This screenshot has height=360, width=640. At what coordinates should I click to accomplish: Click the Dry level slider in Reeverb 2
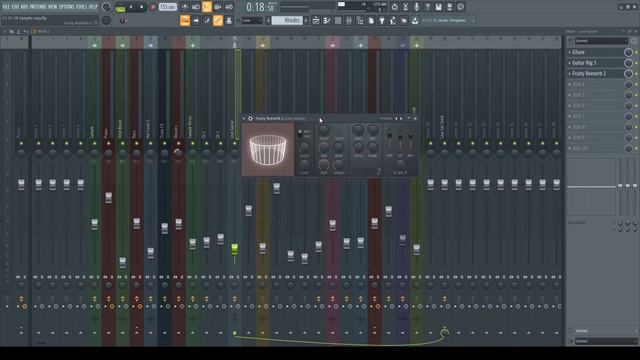[390, 135]
